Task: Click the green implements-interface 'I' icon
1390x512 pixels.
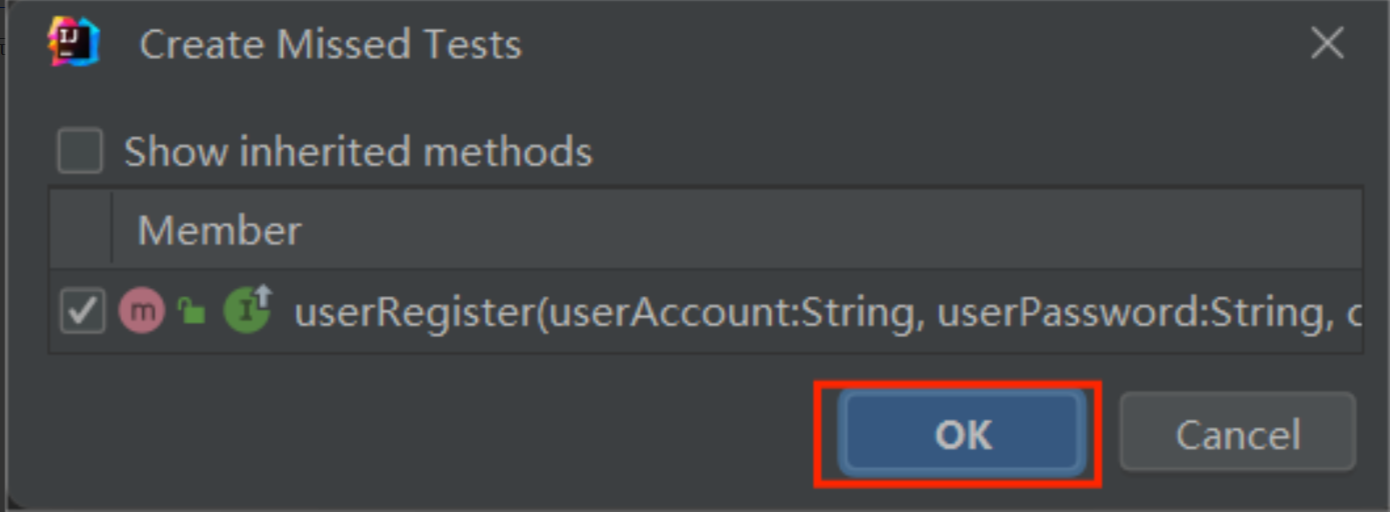Action: coord(246,310)
